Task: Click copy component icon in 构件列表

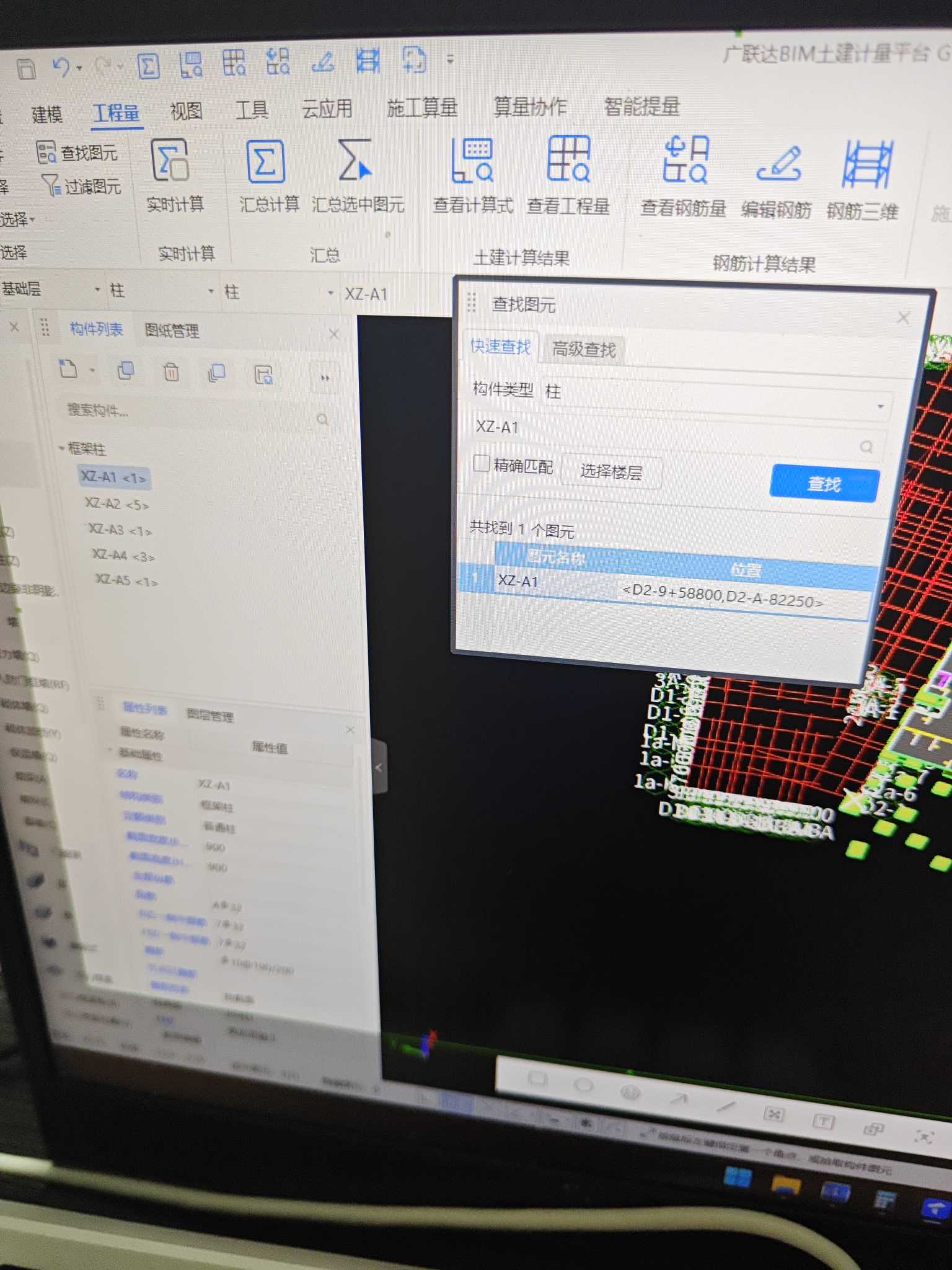Action: 126,371
